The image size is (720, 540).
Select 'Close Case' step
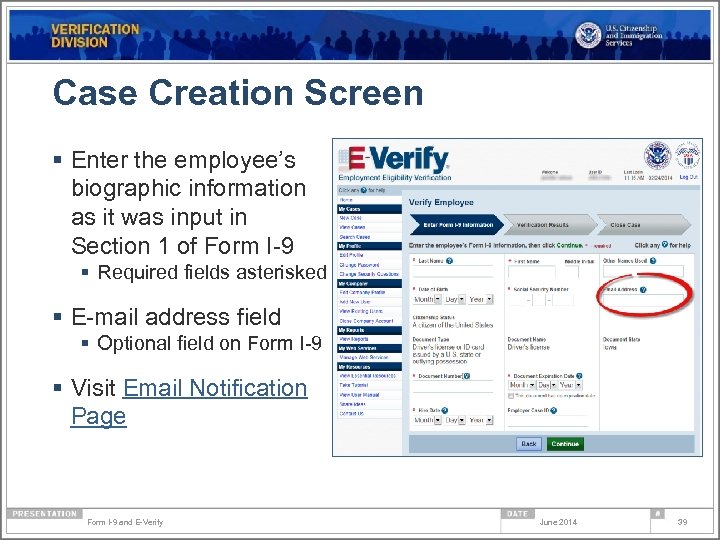[x=644, y=225]
